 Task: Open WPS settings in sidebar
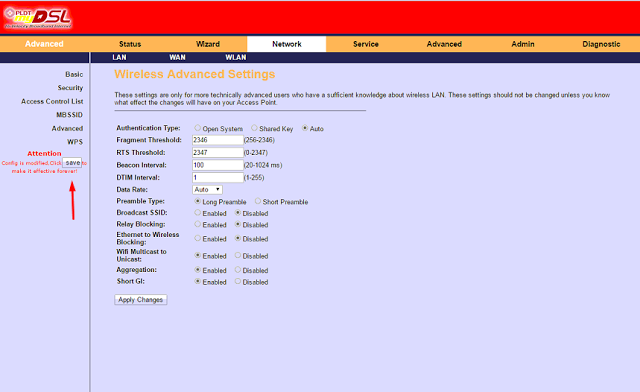coord(75,142)
